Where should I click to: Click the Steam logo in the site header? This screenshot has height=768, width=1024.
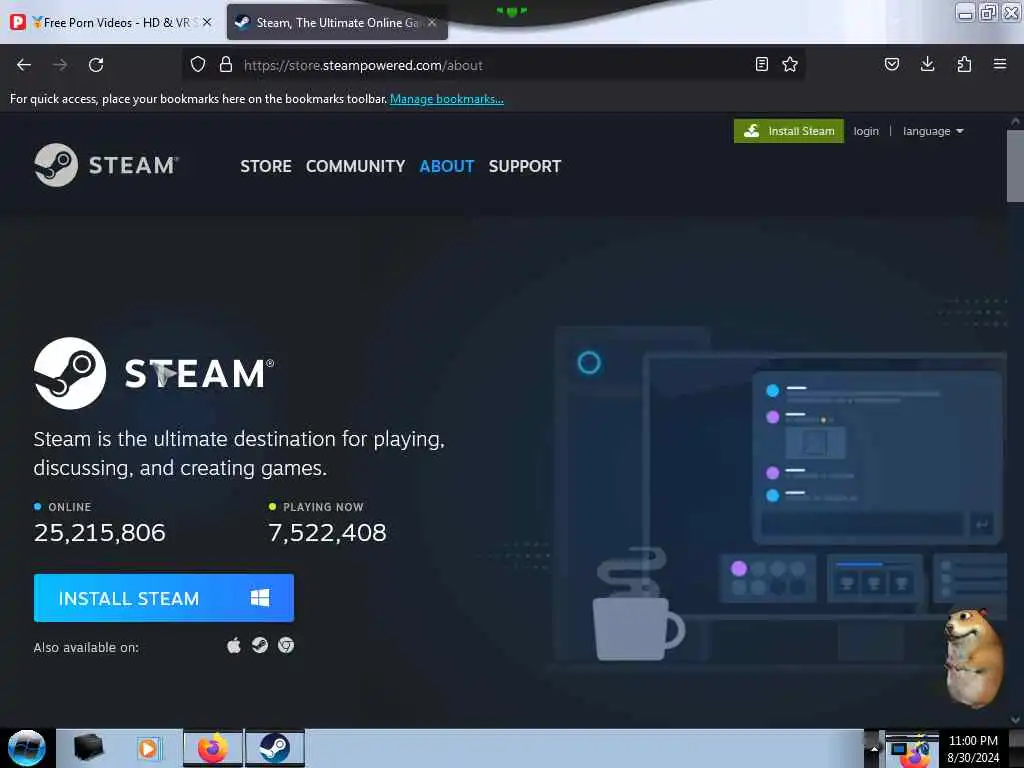(x=106, y=165)
